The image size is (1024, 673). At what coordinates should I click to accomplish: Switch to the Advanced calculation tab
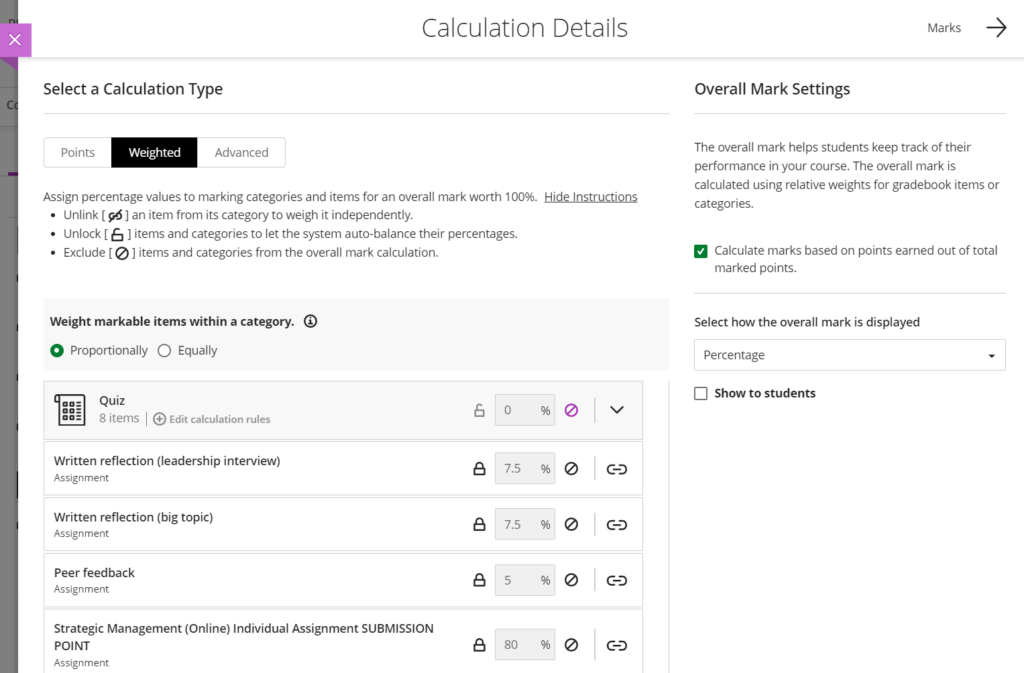241,153
